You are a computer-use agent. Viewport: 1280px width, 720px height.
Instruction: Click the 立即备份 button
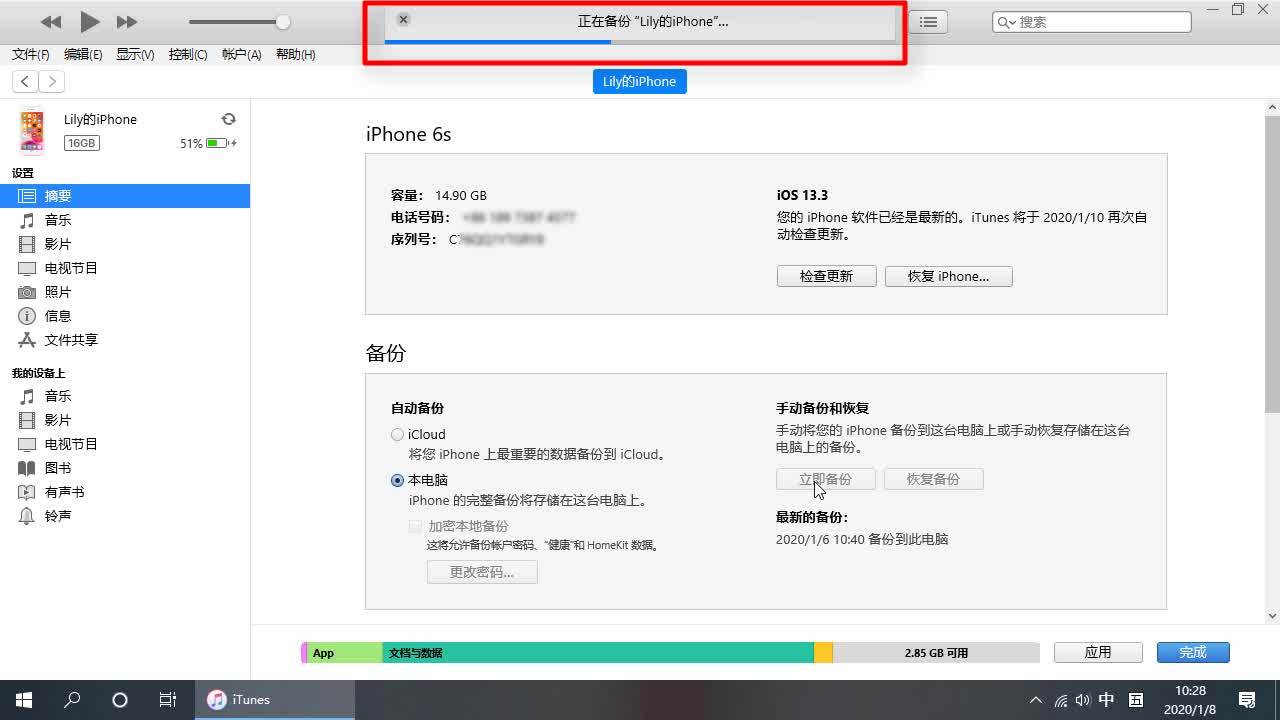coord(826,479)
